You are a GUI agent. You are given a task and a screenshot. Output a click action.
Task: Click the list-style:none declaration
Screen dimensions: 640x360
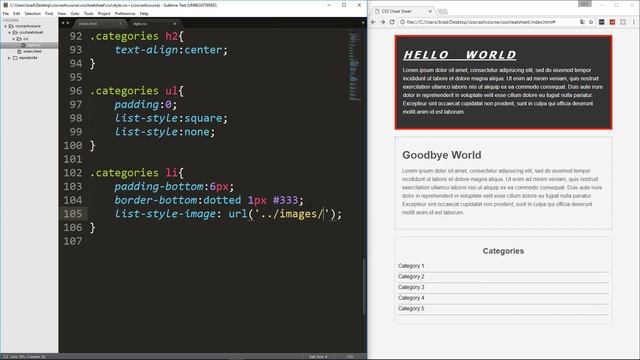click(164, 132)
